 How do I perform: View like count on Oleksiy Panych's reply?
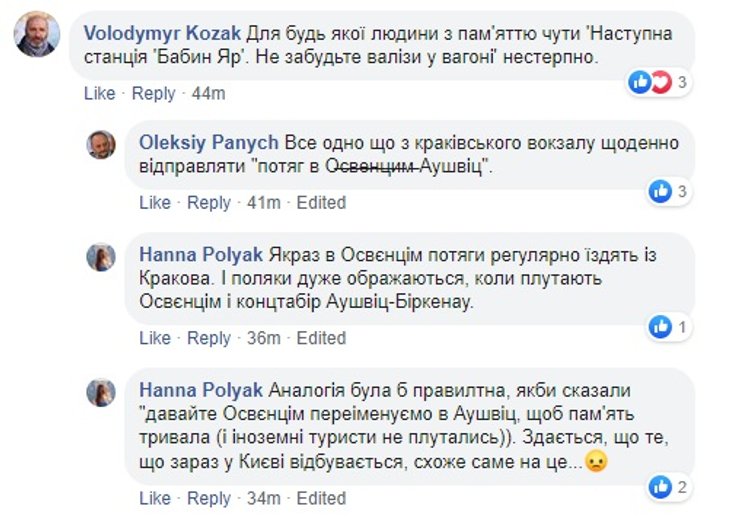668,191
